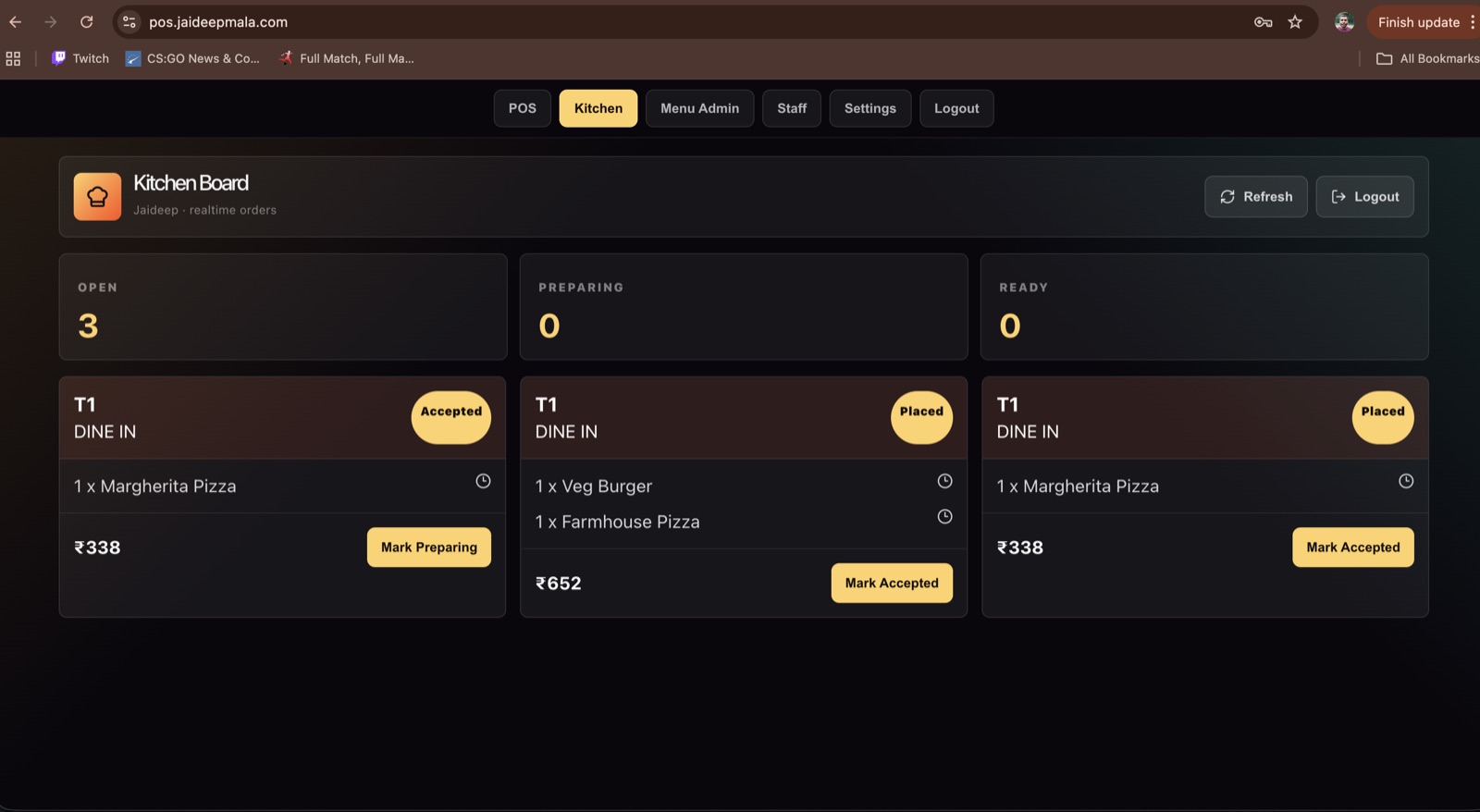Click the clock icon beside Farmhouse Pizza
This screenshot has width=1480, height=812.
tap(944, 517)
